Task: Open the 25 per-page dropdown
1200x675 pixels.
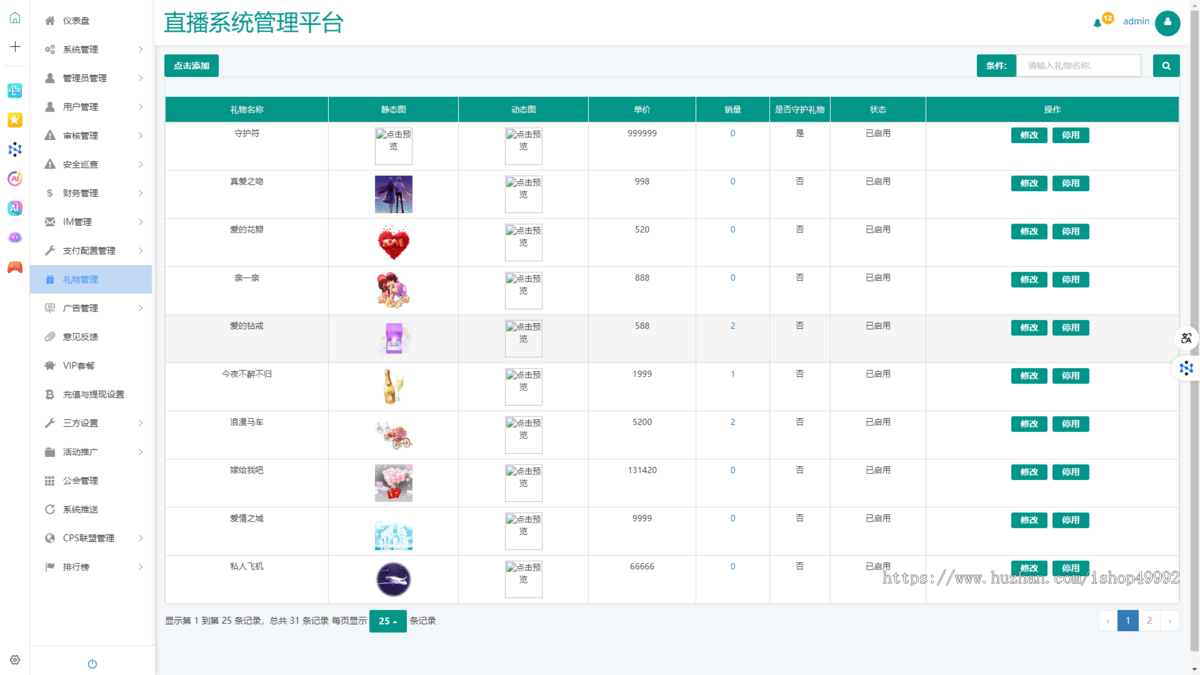Action: coord(387,621)
